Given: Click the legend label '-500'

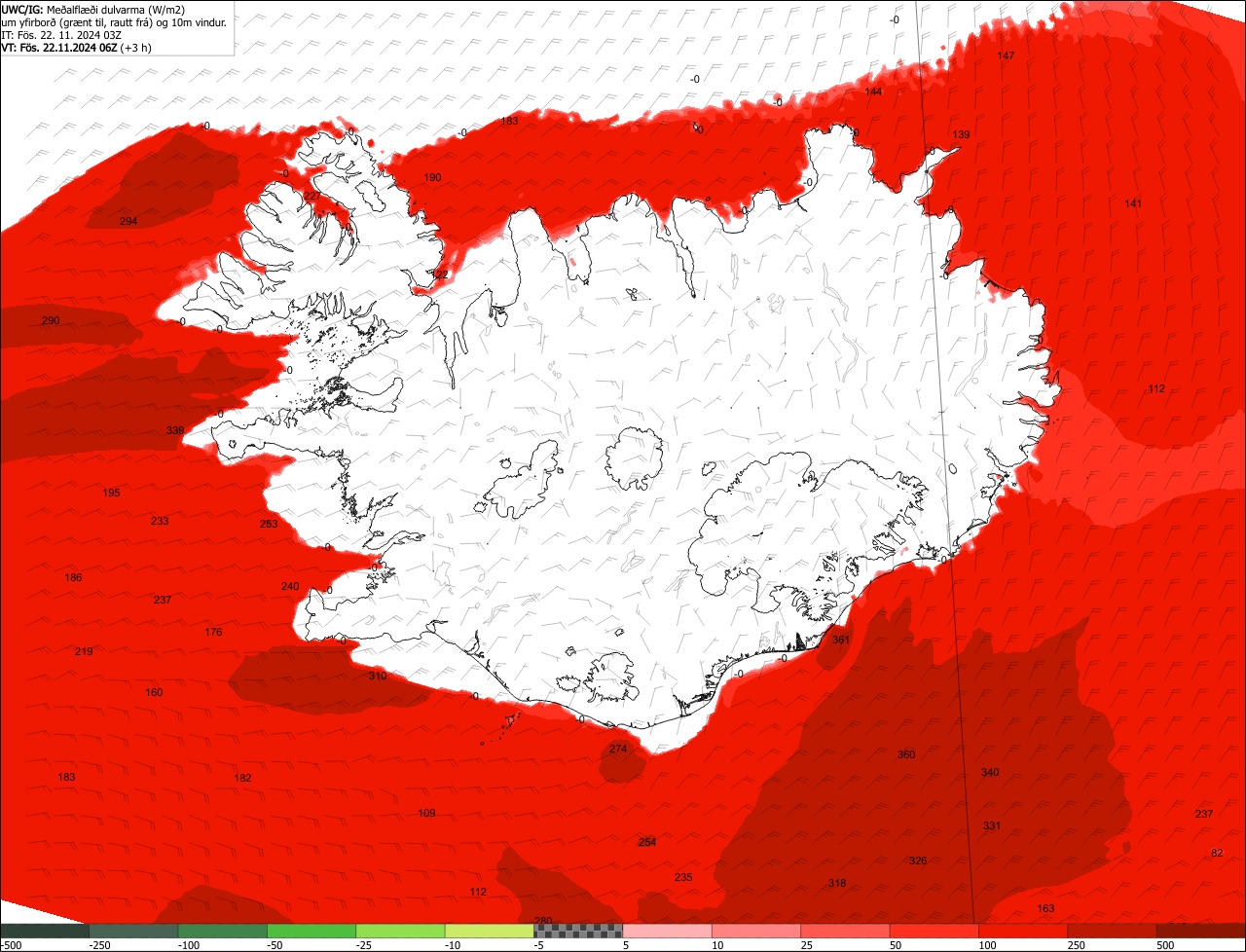Looking at the screenshot, I should [11, 945].
